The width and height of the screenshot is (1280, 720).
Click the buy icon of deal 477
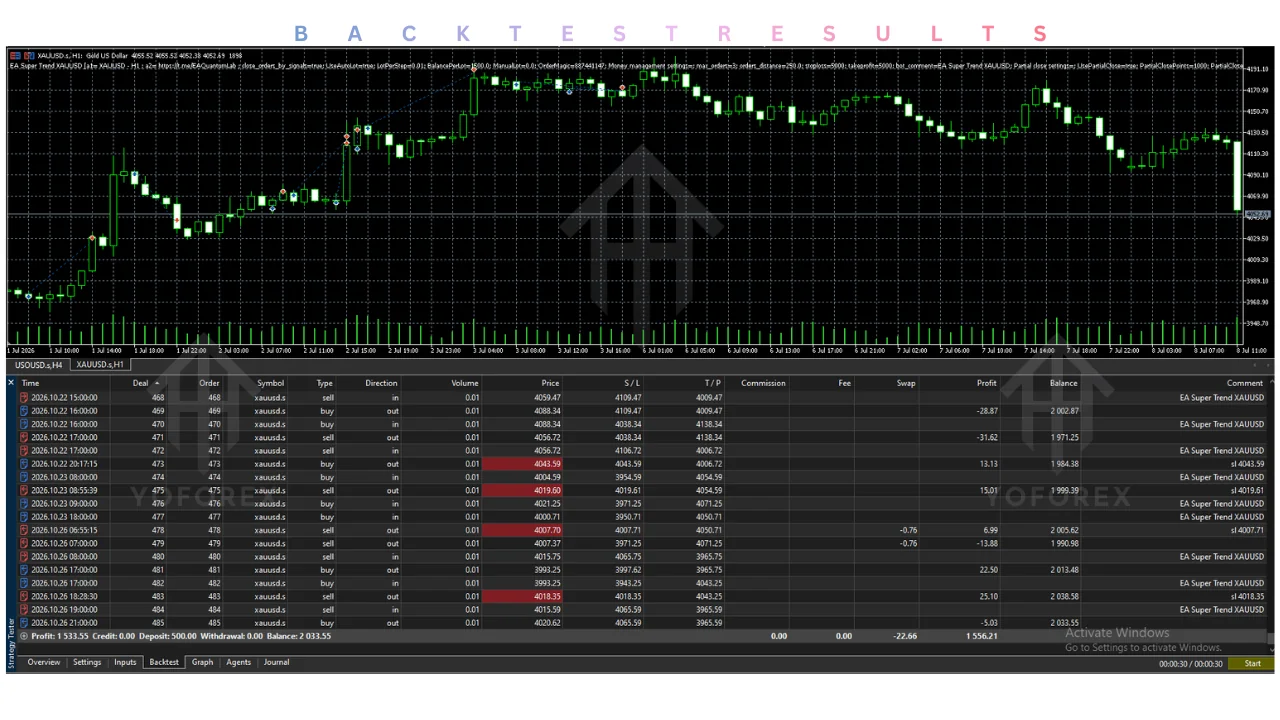[24, 517]
